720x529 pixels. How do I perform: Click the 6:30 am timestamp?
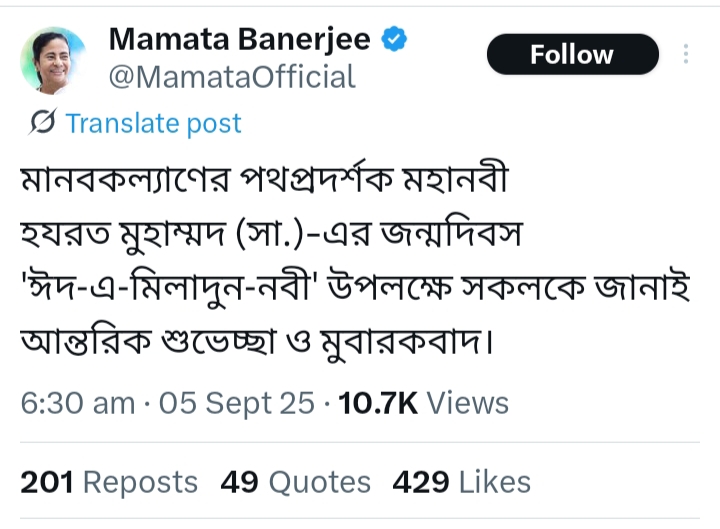pos(77,402)
